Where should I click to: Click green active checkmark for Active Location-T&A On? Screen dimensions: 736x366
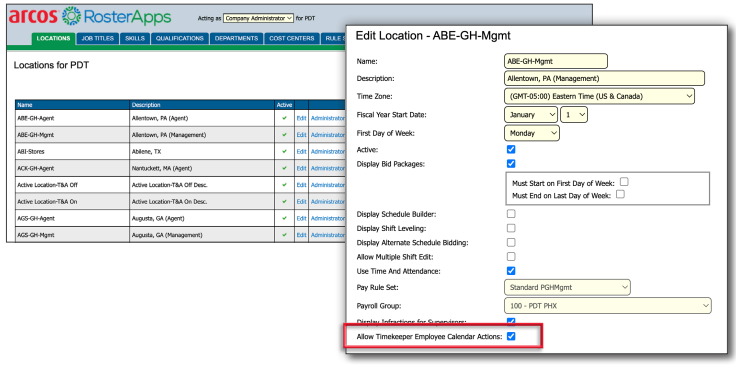(284, 201)
